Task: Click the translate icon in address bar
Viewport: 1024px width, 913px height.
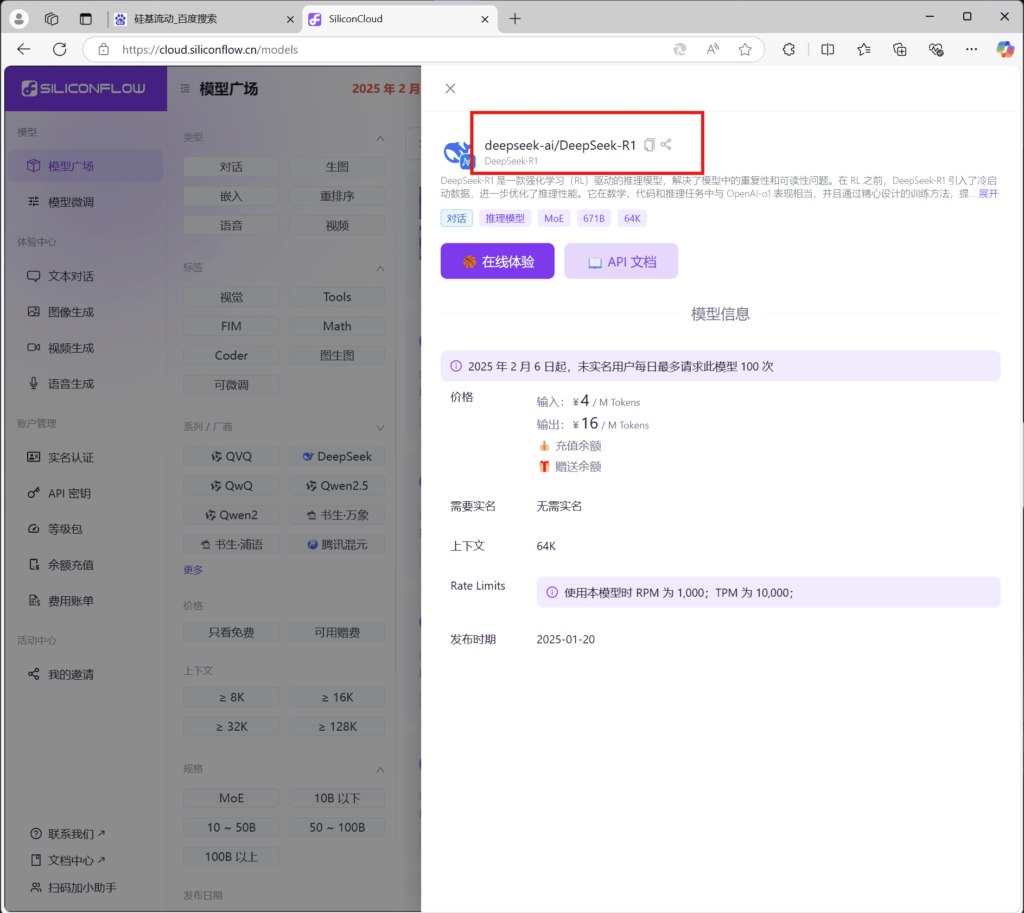Action: click(x=680, y=50)
